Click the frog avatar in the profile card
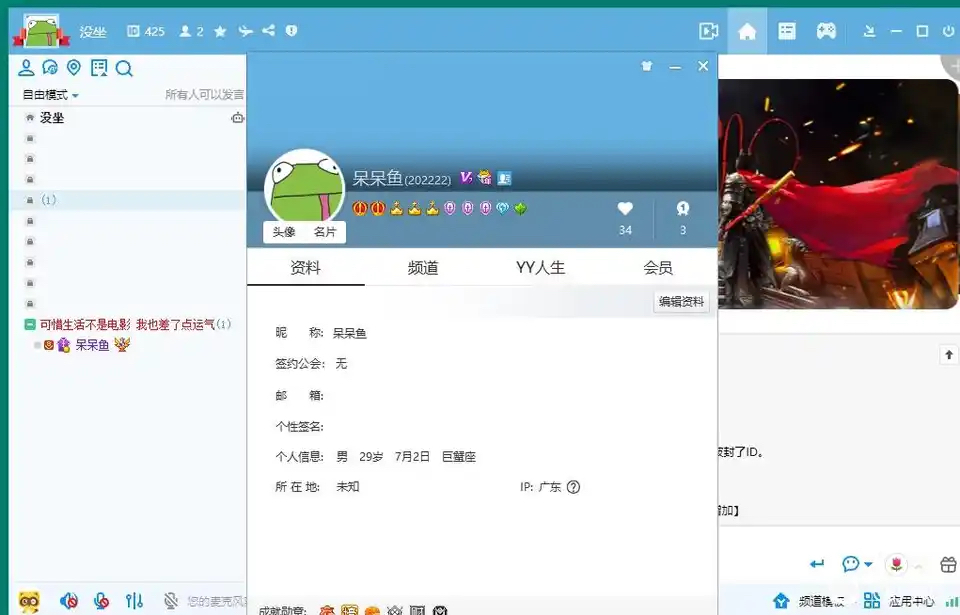Image resolution: width=960 pixels, height=615 pixels. pos(304,186)
